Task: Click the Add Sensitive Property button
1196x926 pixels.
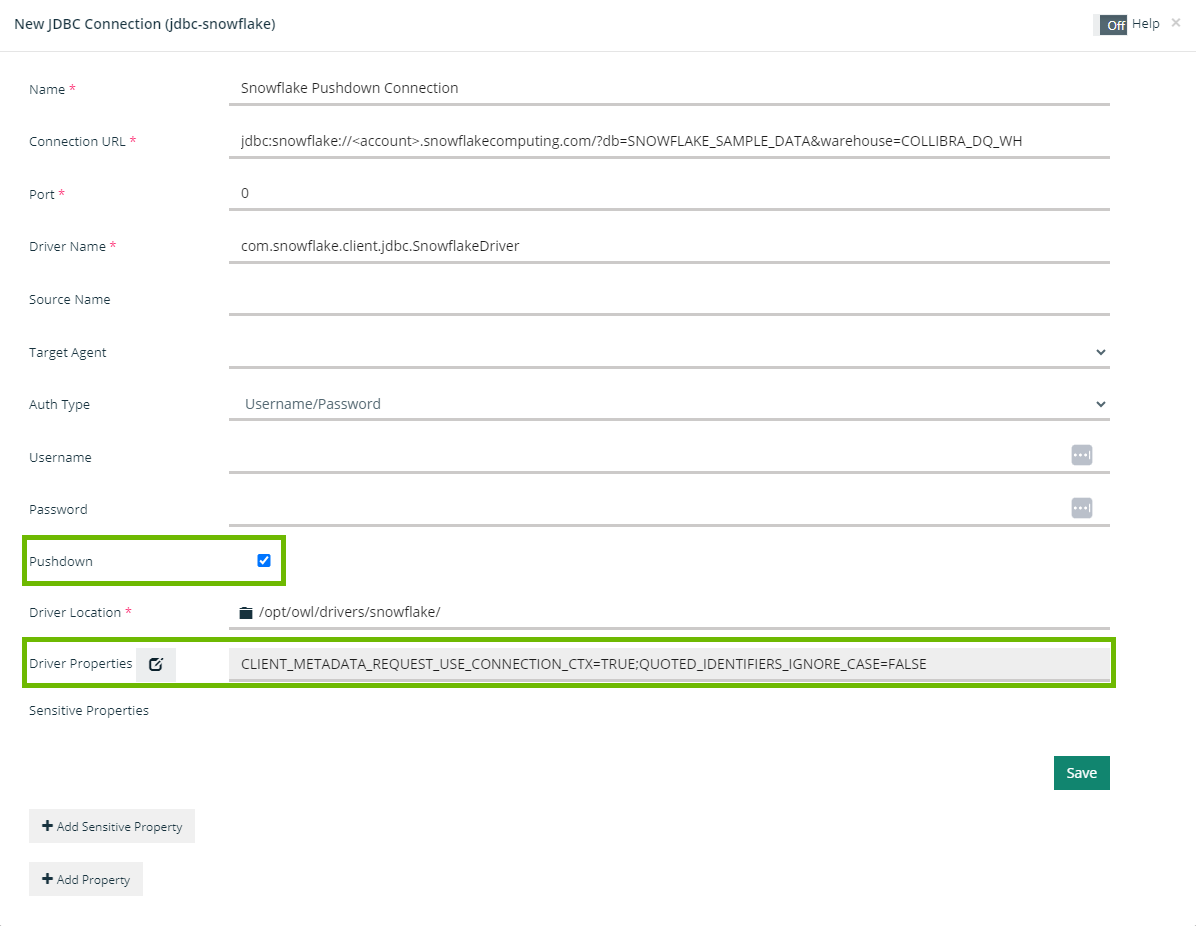Action: pos(112,826)
